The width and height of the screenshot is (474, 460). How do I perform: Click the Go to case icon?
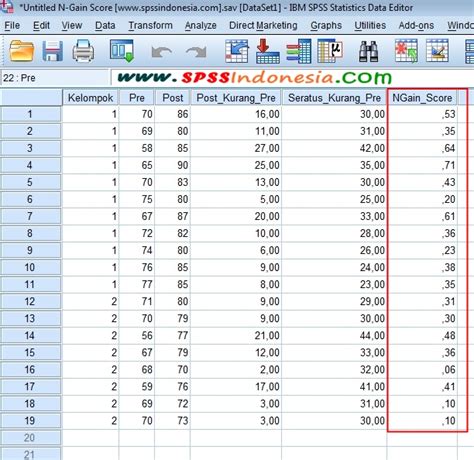[236, 51]
